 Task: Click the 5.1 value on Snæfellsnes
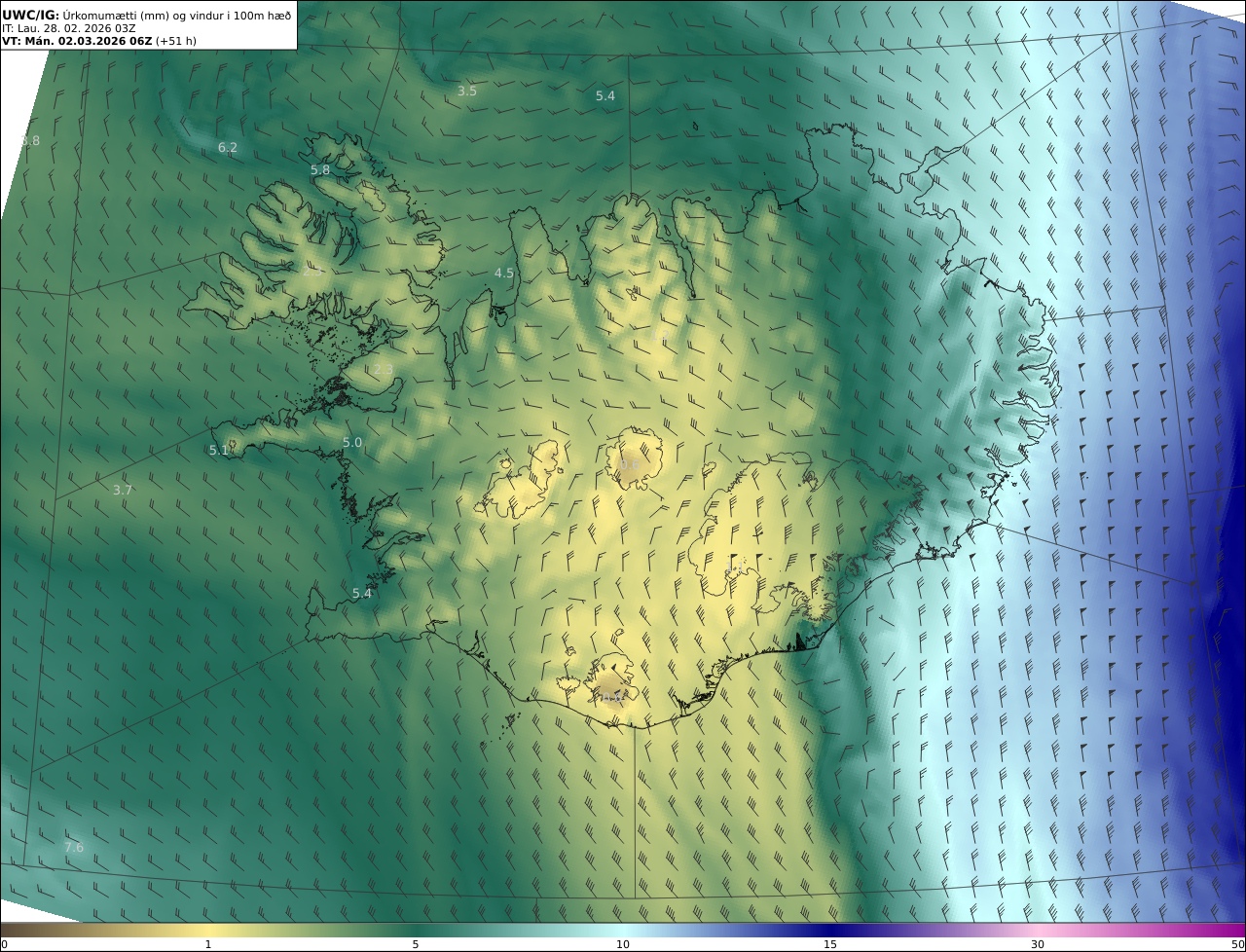219,451
